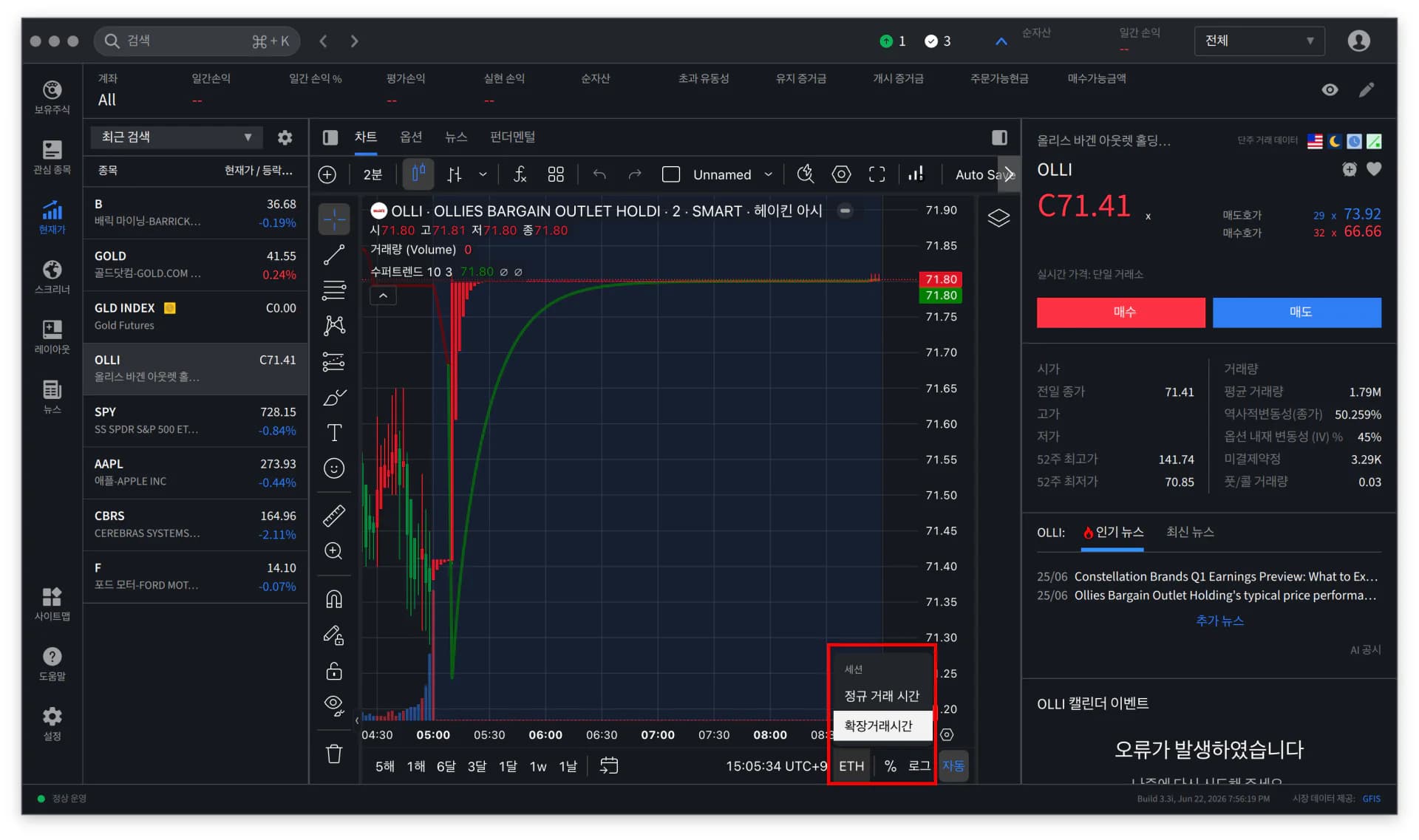Open the 관심 종목 watchlist sidebar icon
1419x840 pixels.
tap(52, 157)
